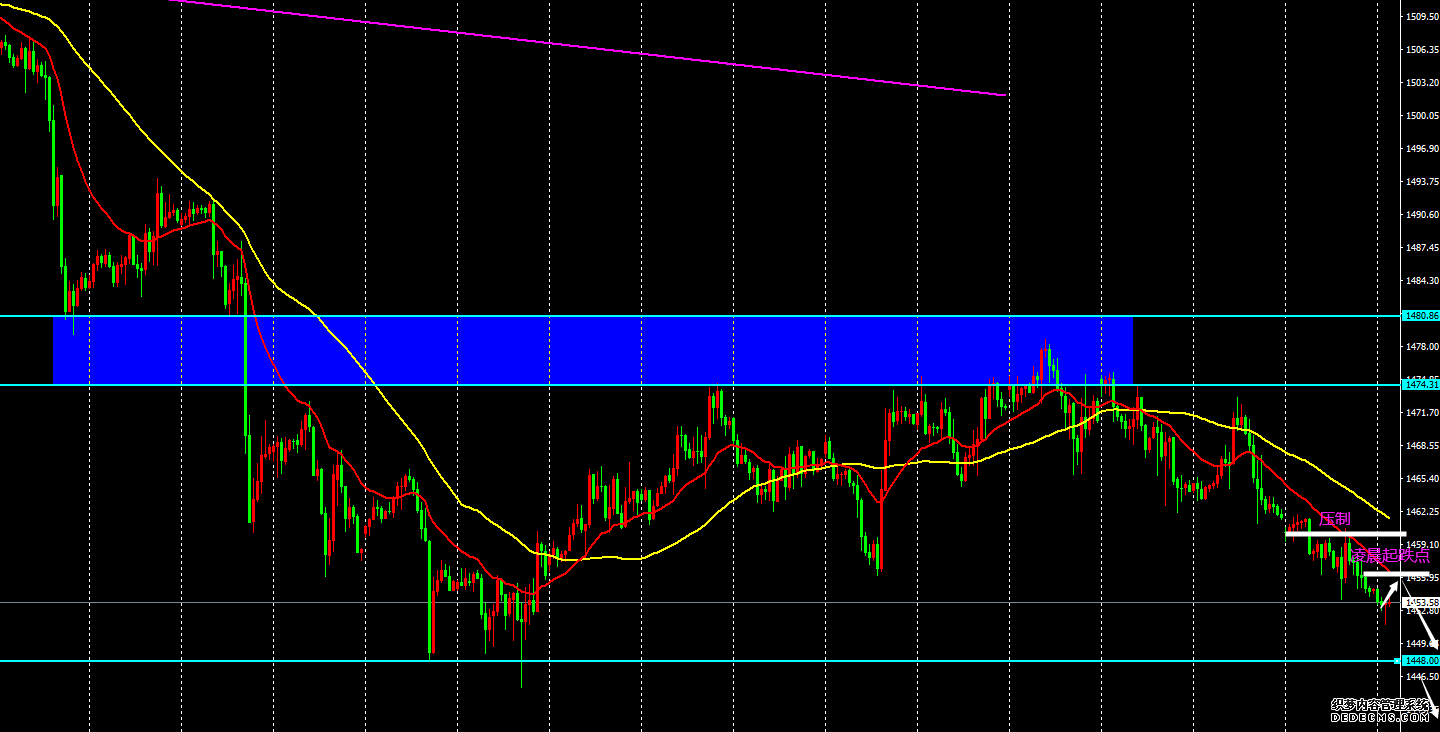Select the blue rectangle resistance zone
Viewport: 1440px width, 732px height.
593,351
